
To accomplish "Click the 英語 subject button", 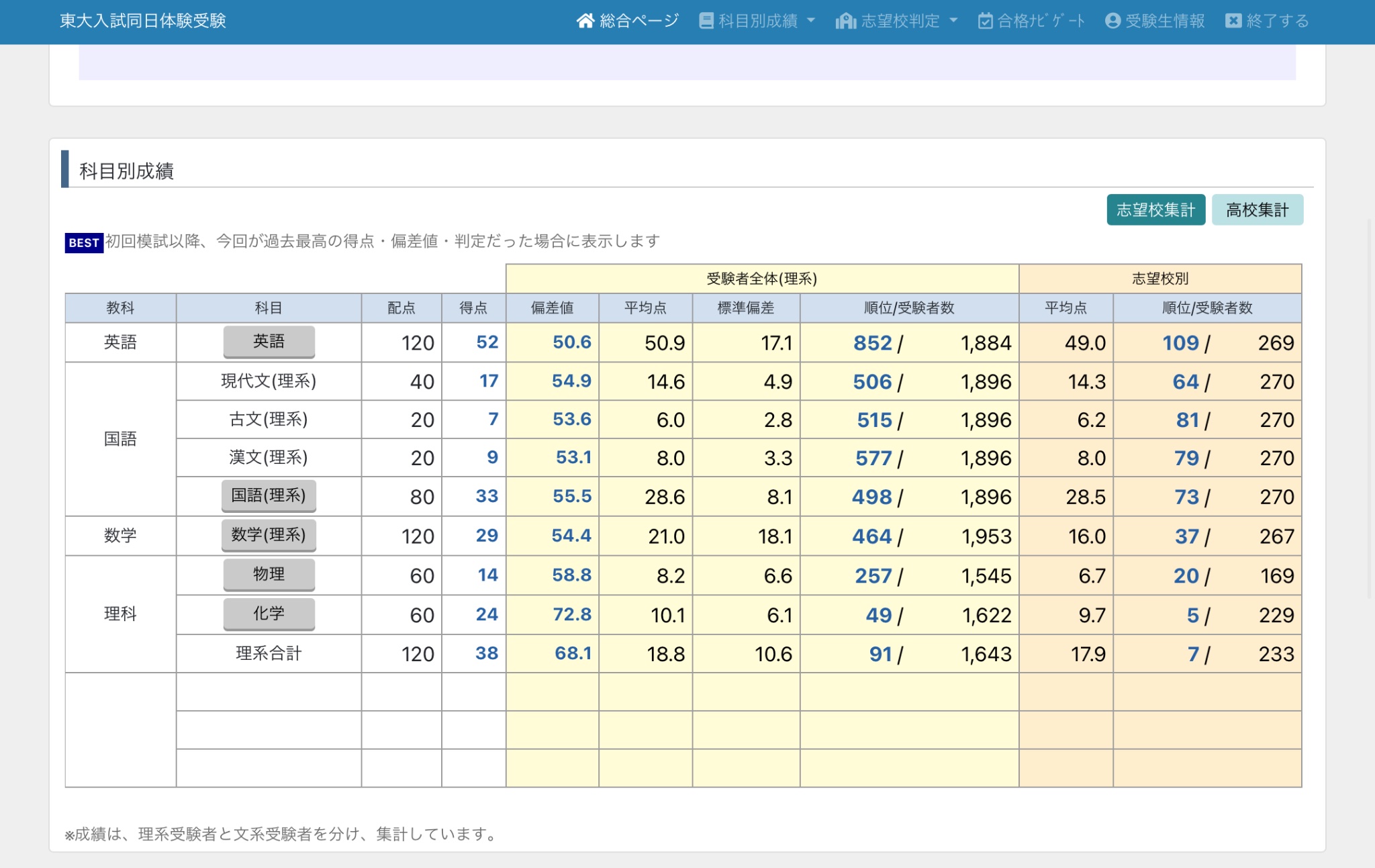I will [269, 342].
